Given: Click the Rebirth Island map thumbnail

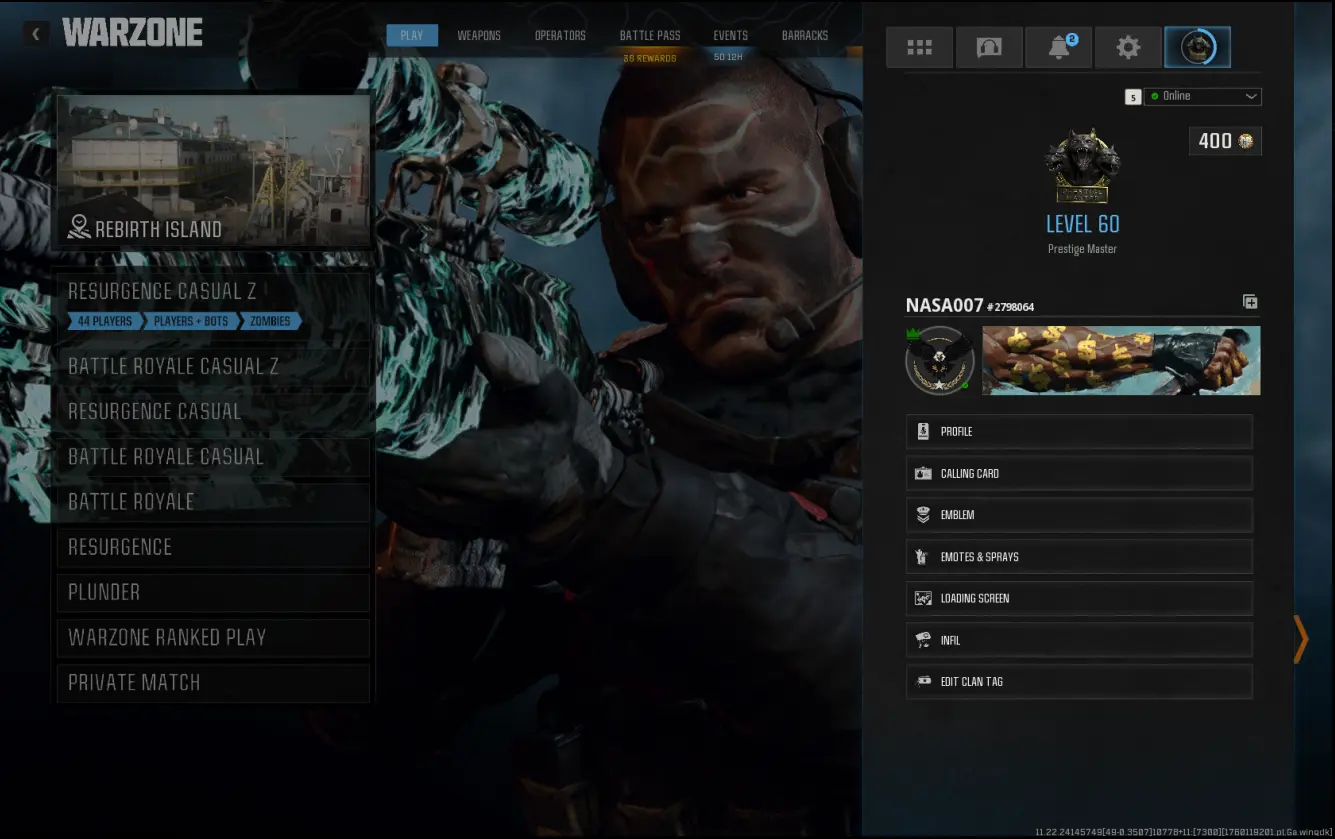Looking at the screenshot, I should pyautogui.click(x=214, y=170).
